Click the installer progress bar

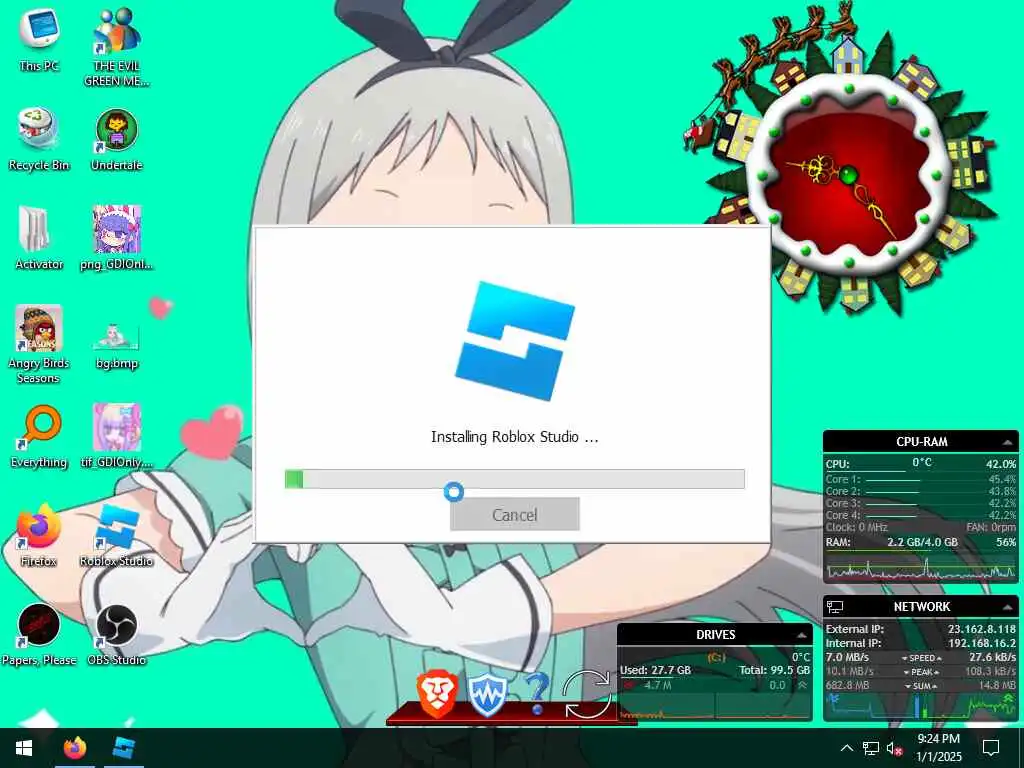515,479
